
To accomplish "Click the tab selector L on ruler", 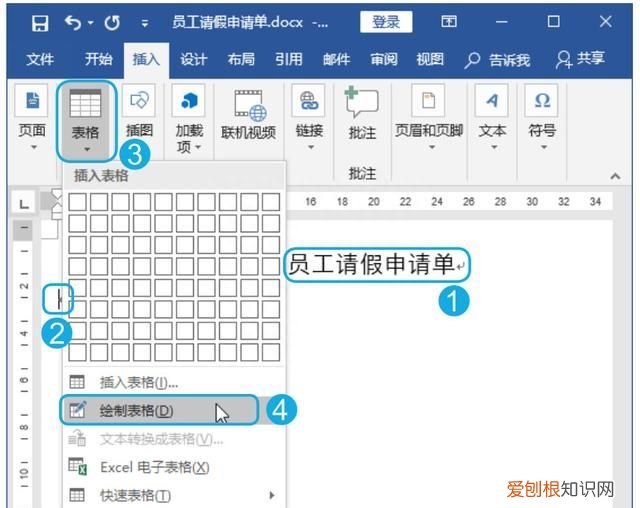I will pyautogui.click(x=24, y=203).
